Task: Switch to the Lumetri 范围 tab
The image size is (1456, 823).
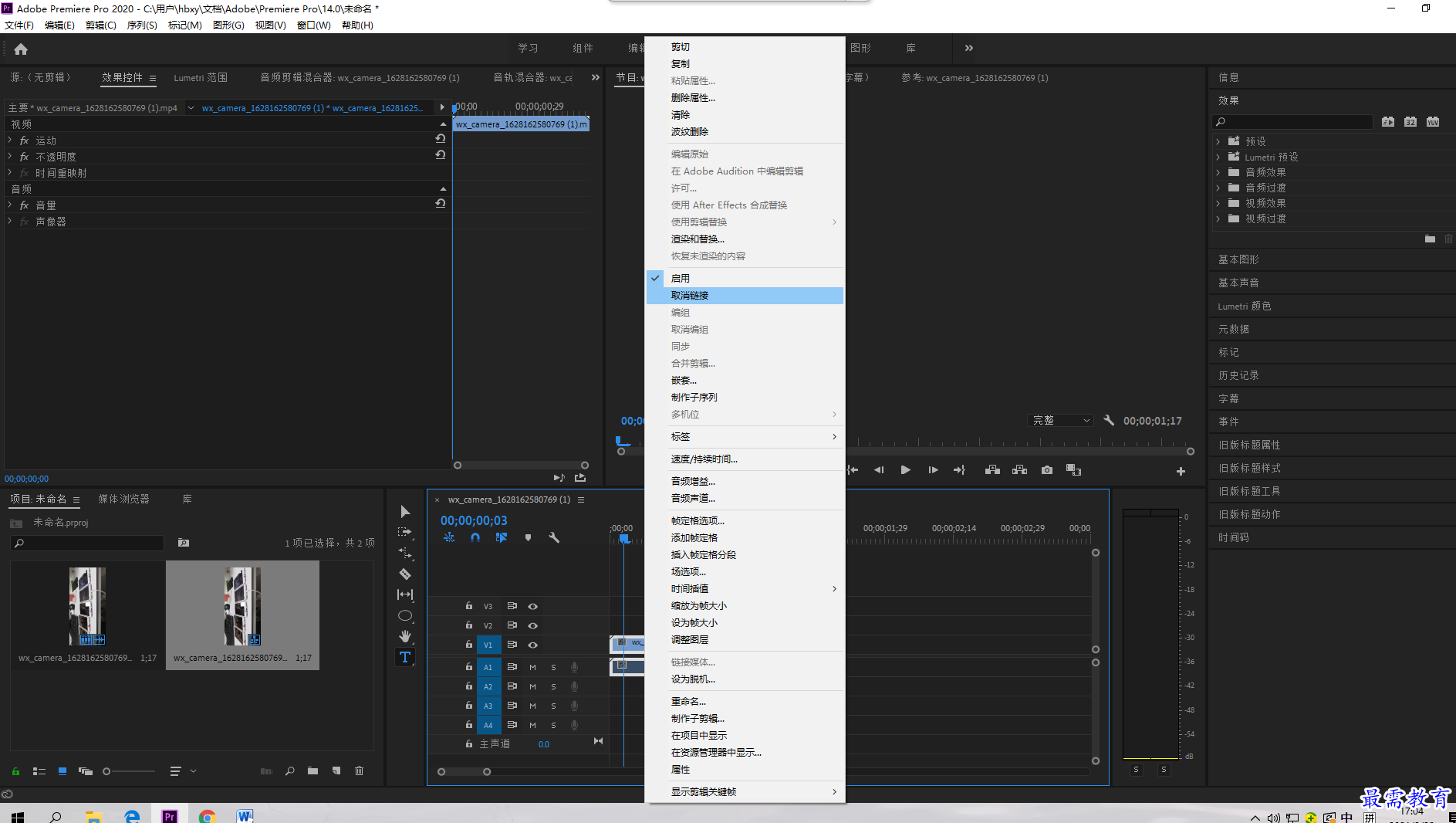Action: pos(201,77)
